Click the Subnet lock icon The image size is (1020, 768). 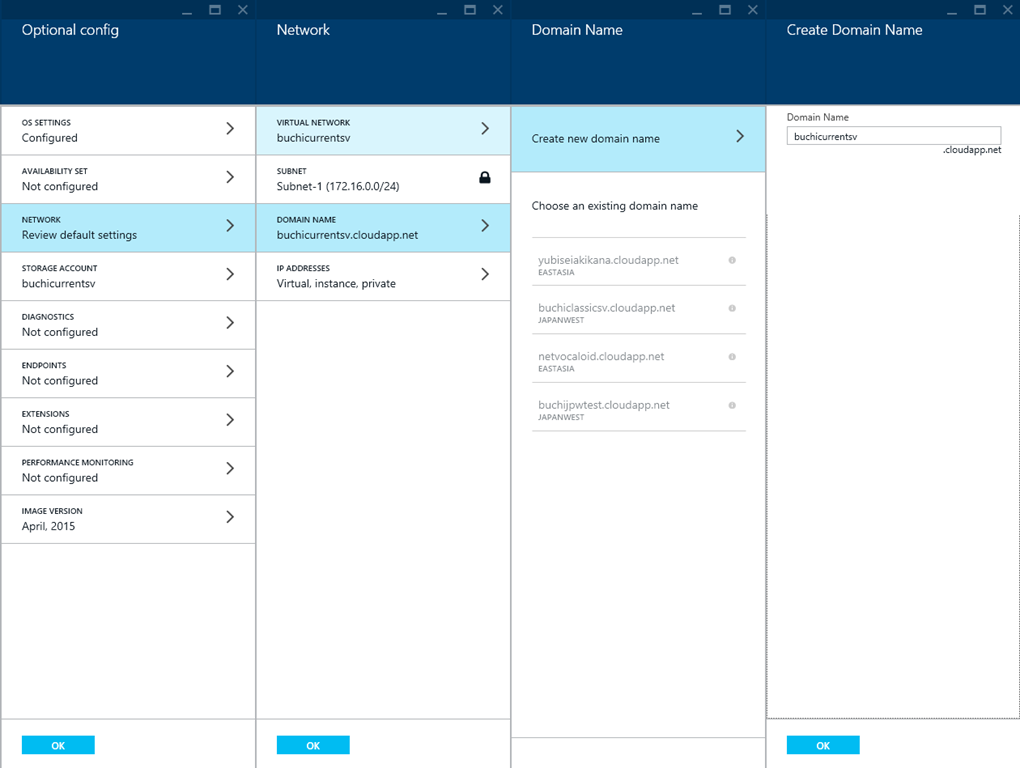point(485,178)
